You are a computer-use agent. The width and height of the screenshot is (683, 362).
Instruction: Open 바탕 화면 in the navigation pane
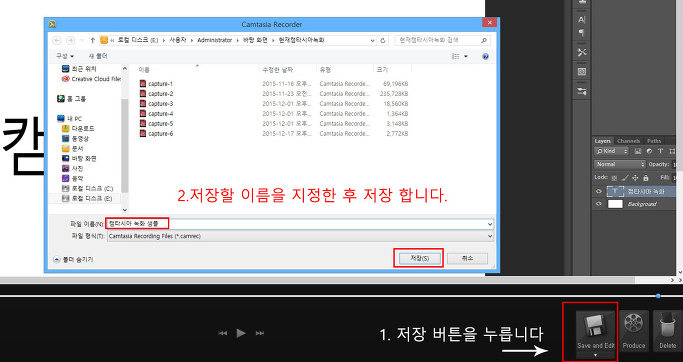click(x=79, y=159)
